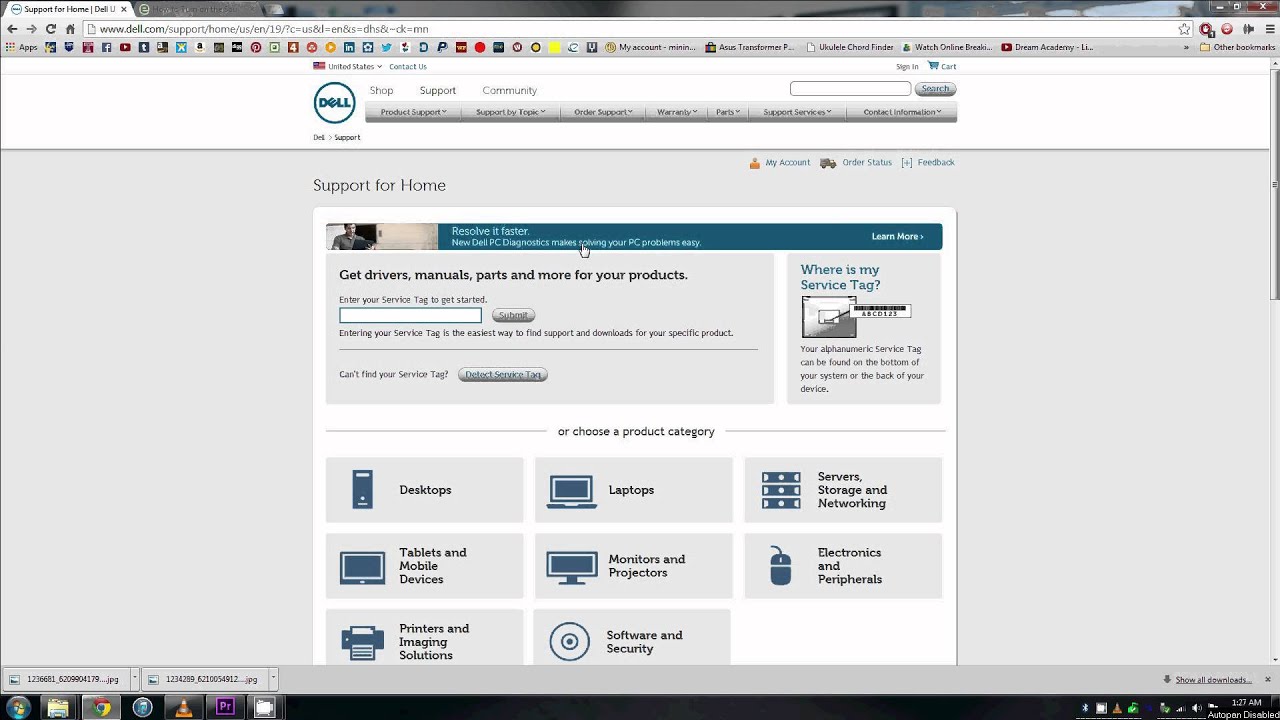
Task: Open Windows Explorer folder in taskbar
Action: pyautogui.click(x=58, y=708)
